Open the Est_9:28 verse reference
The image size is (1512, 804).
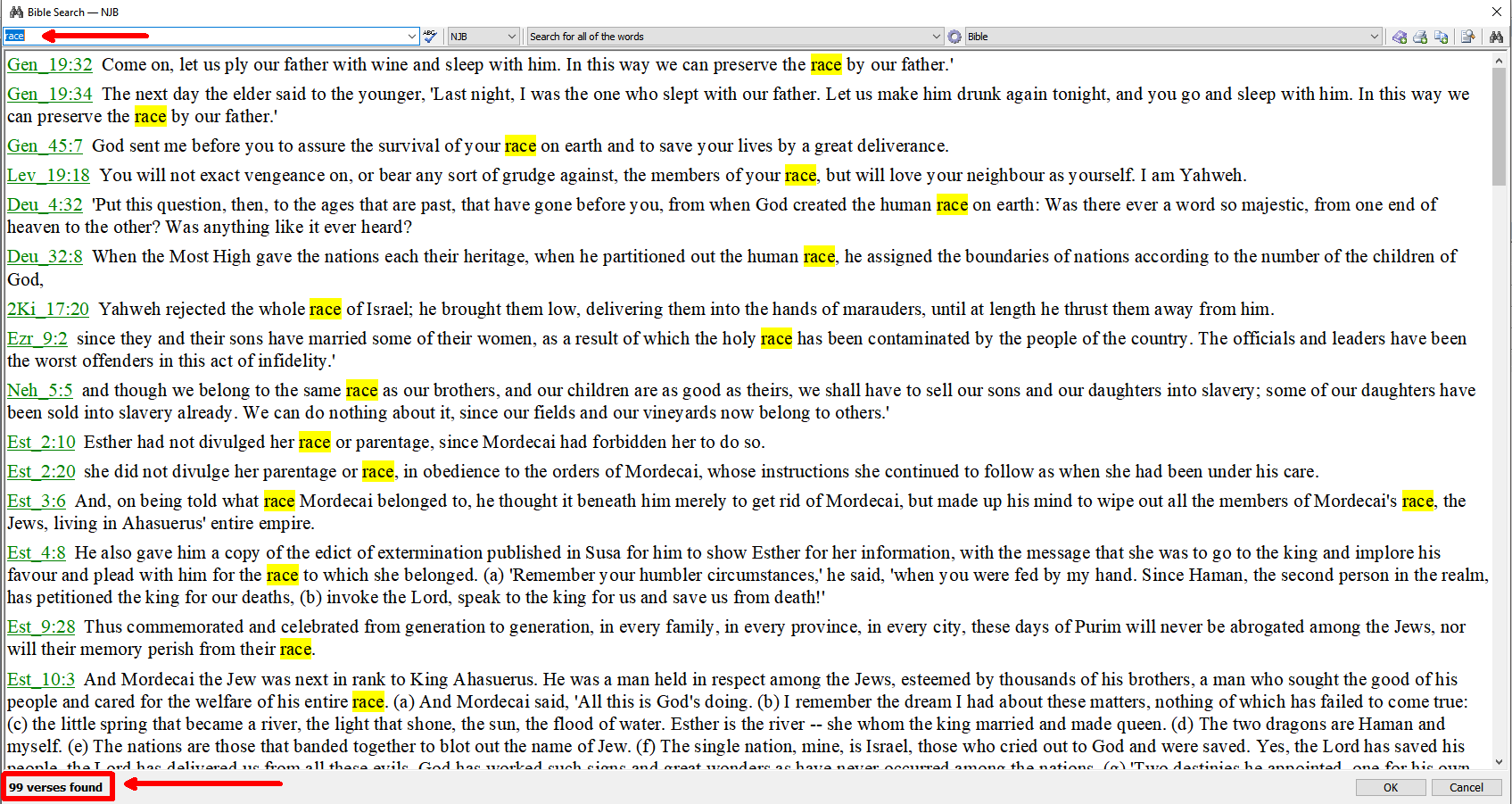click(41, 627)
